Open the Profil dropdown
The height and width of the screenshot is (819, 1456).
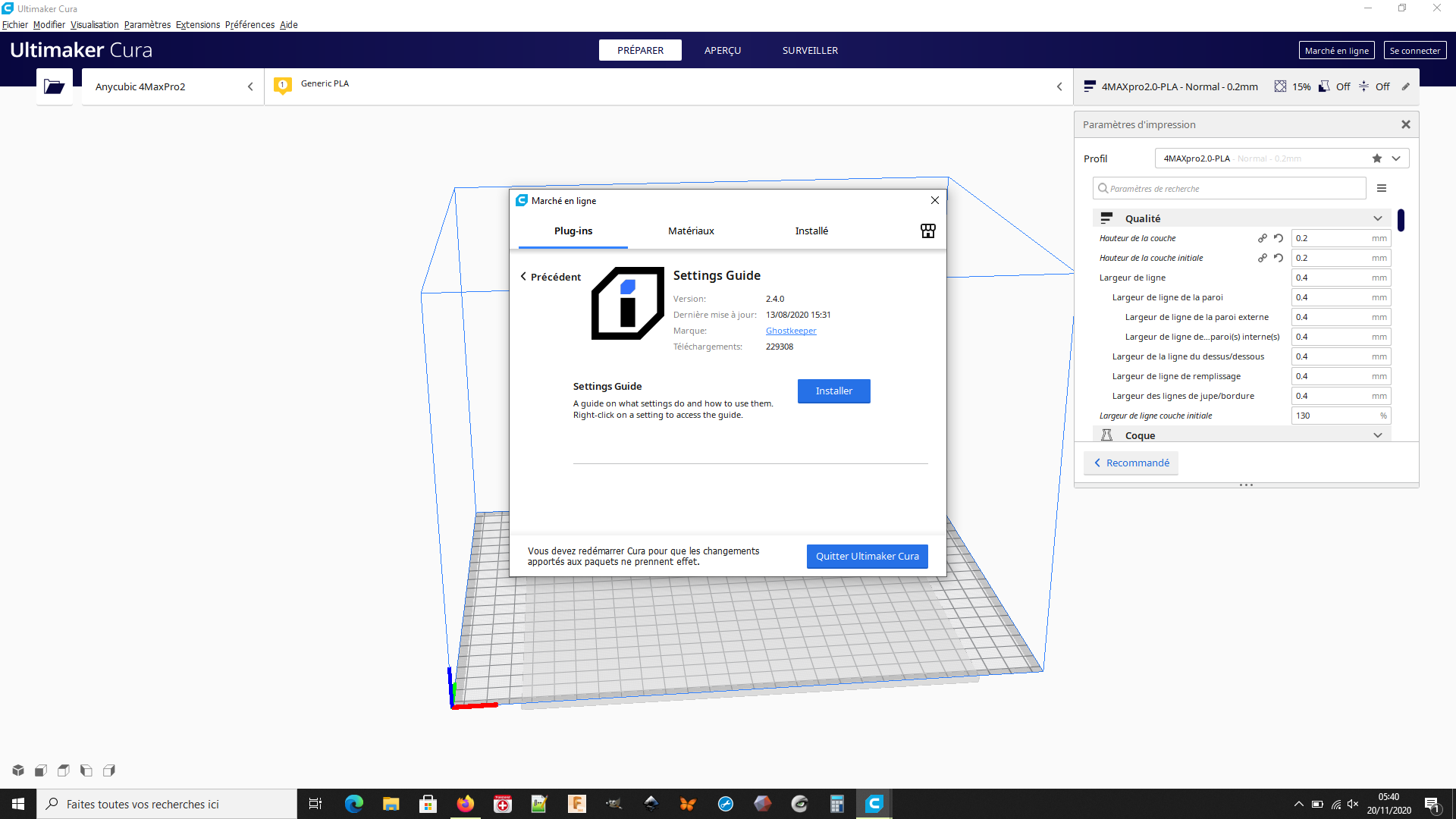pyautogui.click(x=1282, y=158)
